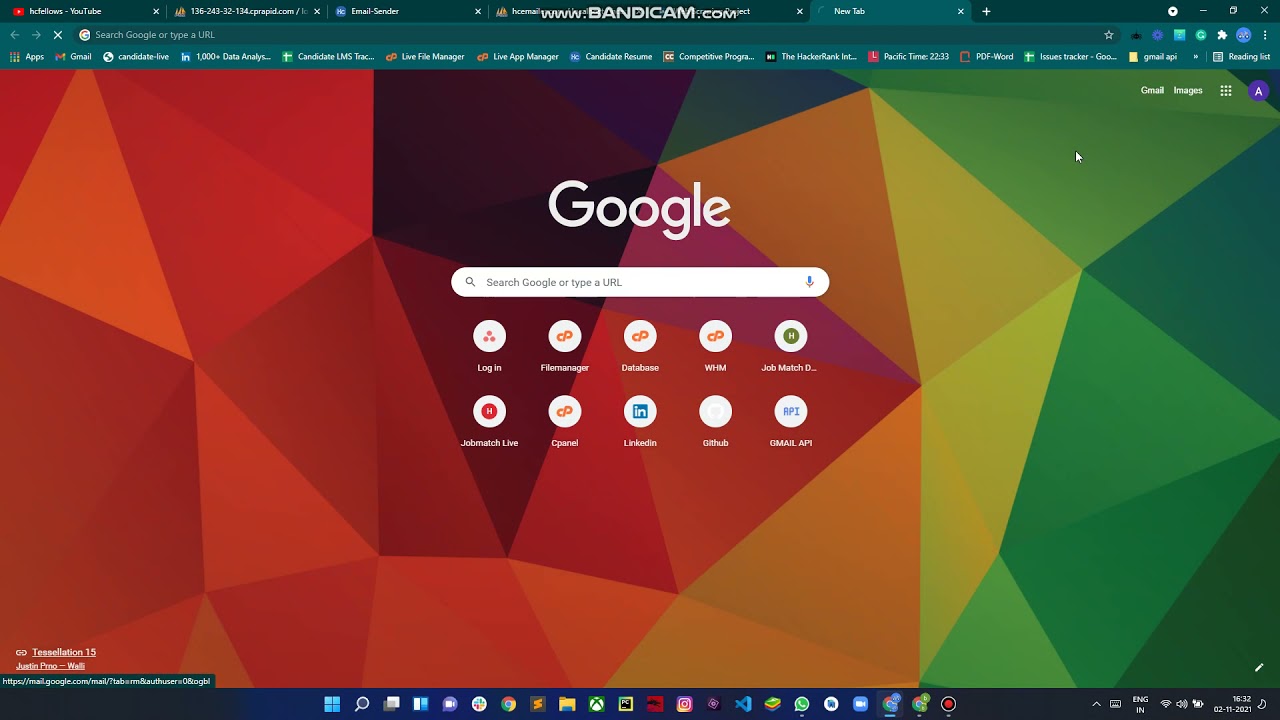Screen dimensions: 1280x720
Task: Open WhatsApp from the taskbar
Action: tap(802, 704)
